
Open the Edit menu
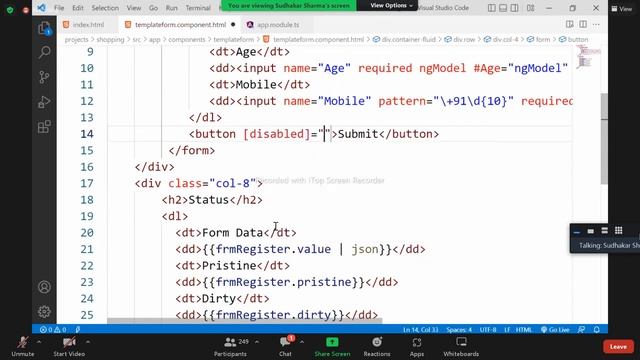pos(78,8)
